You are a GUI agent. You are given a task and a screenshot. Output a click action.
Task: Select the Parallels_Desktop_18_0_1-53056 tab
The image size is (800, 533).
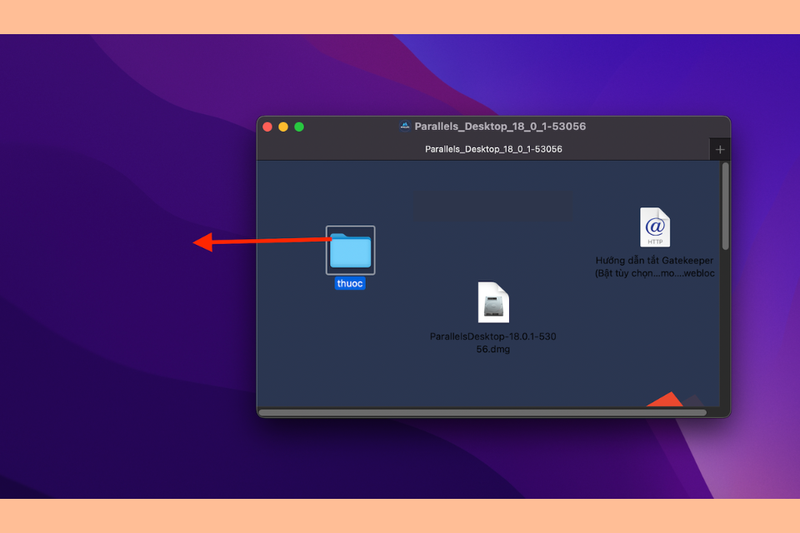483,149
